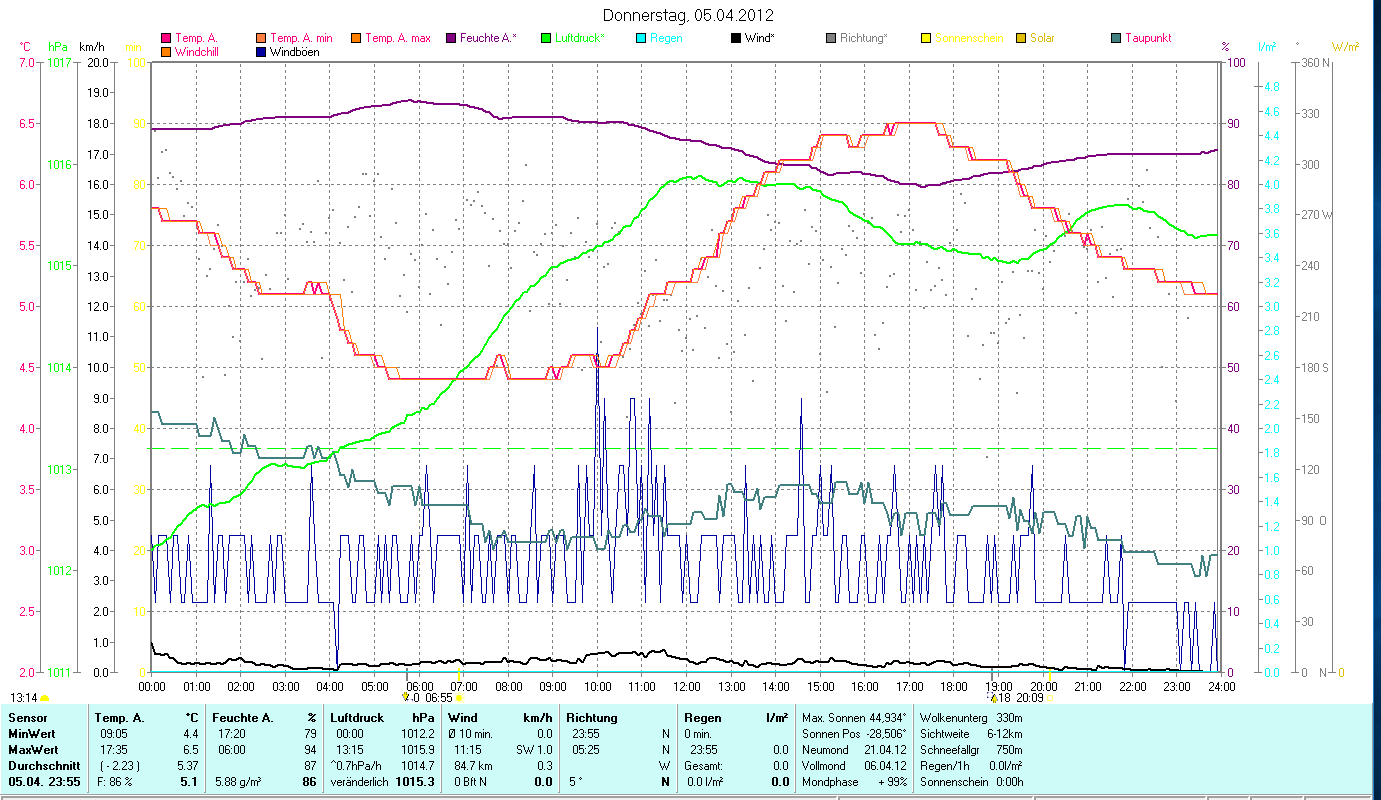The width and height of the screenshot is (1381, 800).
Task: Click the sunrise marker at 06:55
Action: 459,698
